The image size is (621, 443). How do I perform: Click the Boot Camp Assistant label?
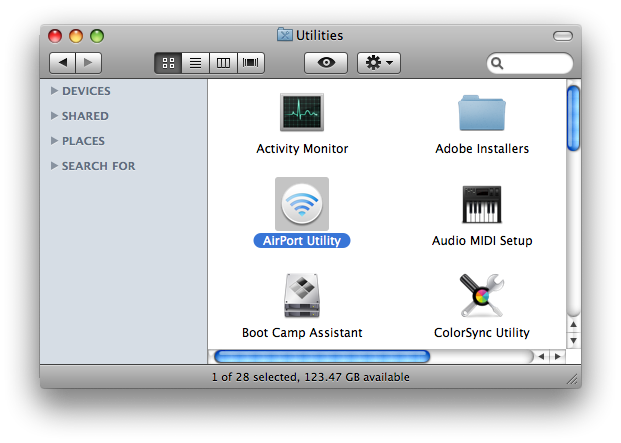click(x=302, y=333)
